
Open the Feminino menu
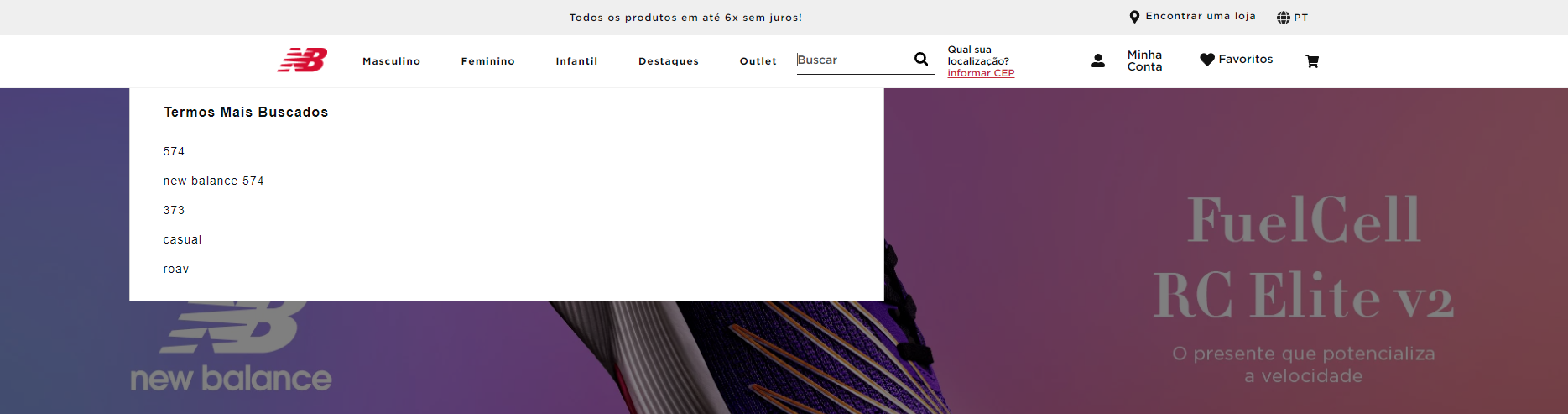[x=487, y=61]
